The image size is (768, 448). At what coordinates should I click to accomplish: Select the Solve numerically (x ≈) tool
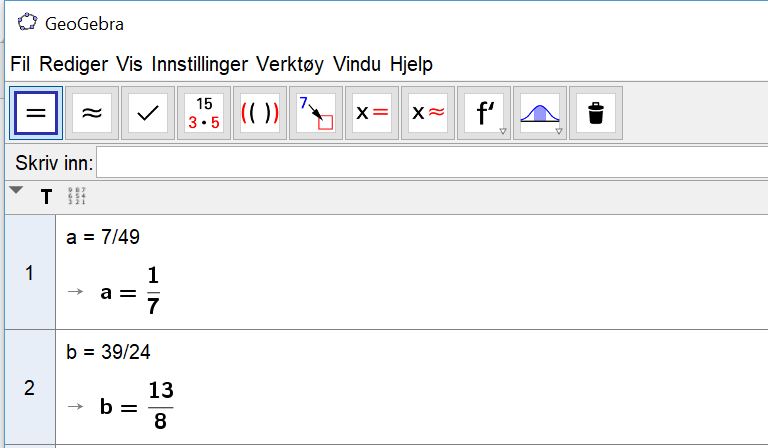(x=428, y=113)
